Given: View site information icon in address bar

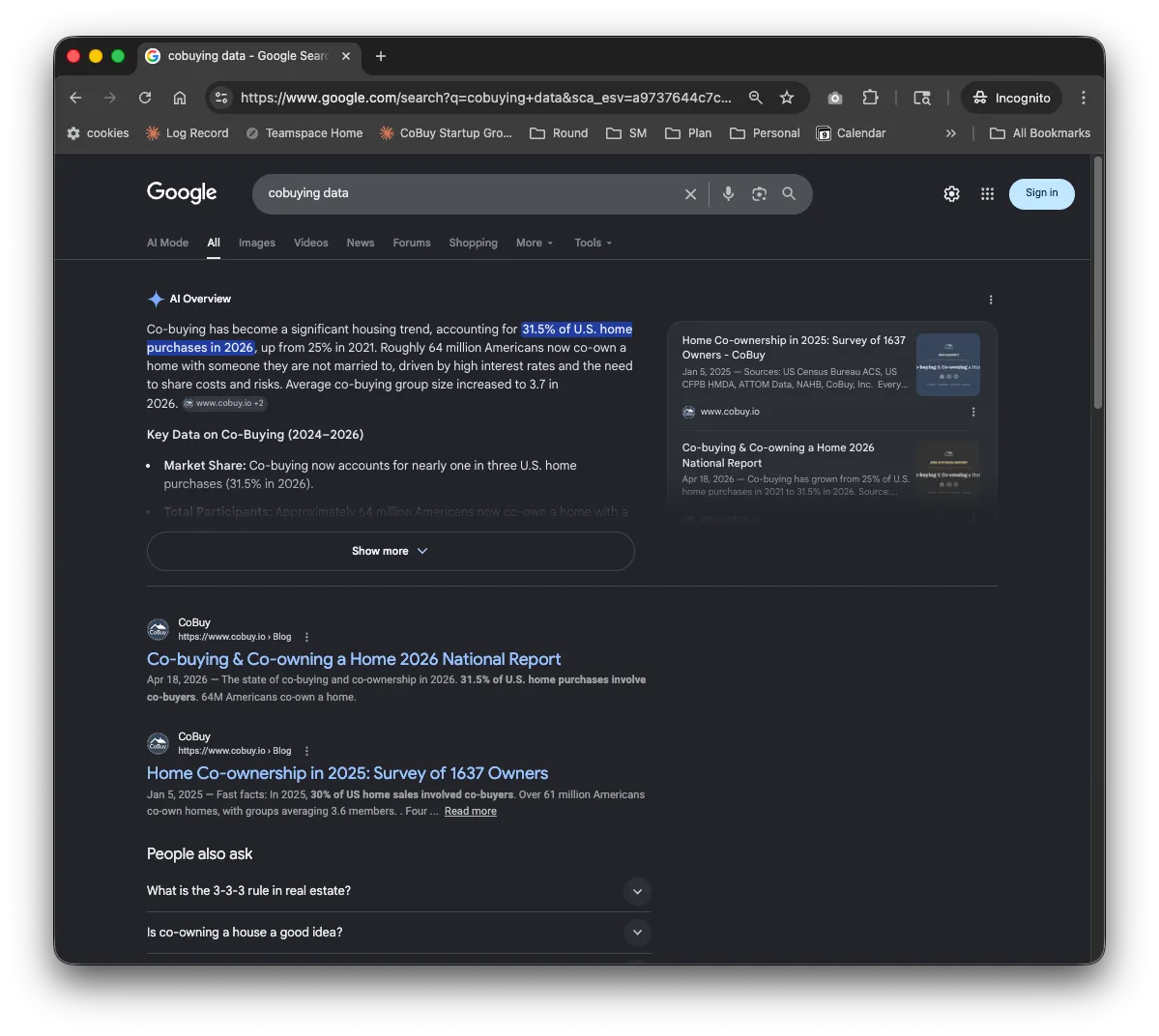Looking at the screenshot, I should click(x=221, y=98).
